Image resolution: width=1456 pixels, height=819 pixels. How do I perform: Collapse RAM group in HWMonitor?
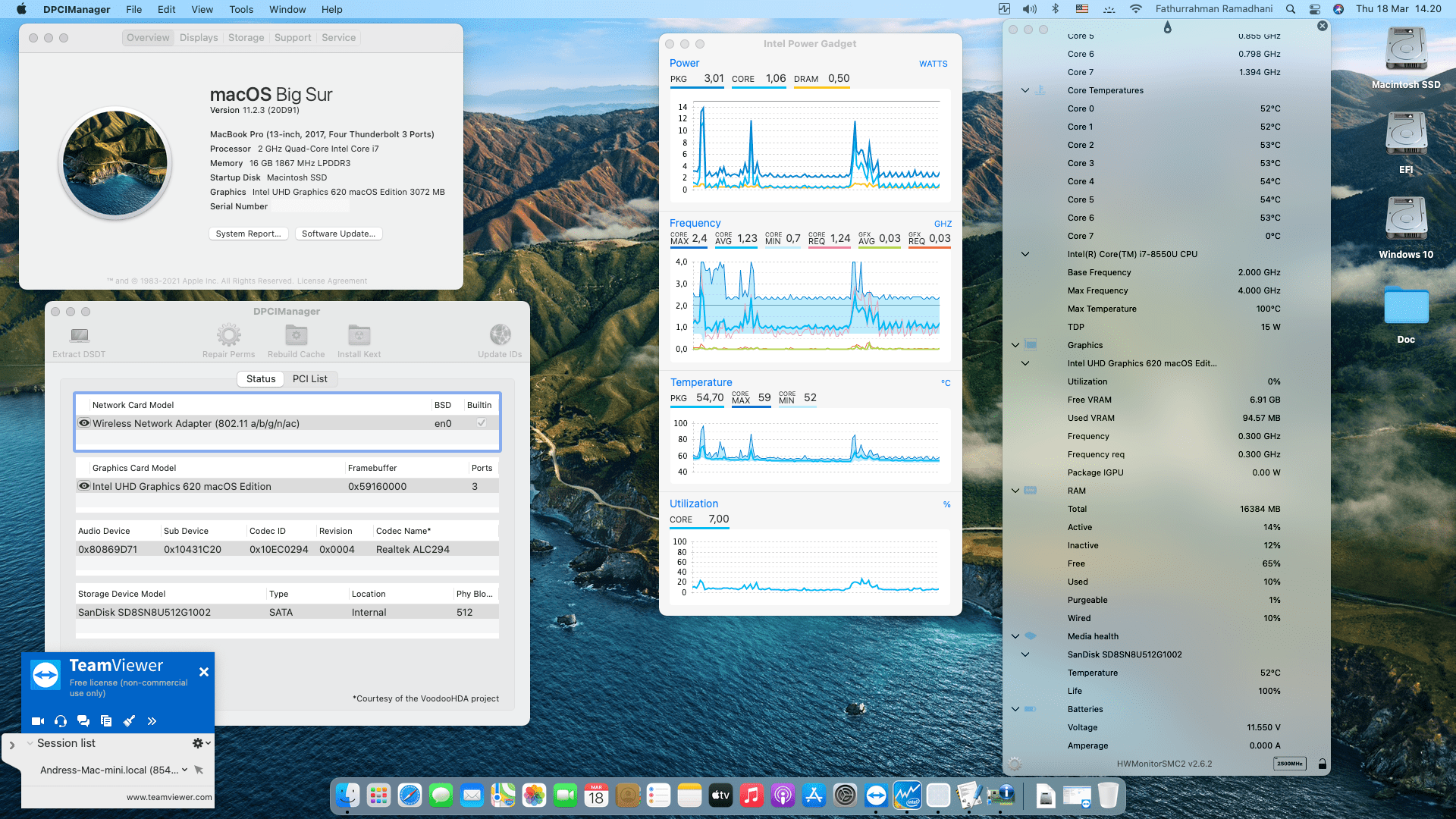(x=1015, y=491)
